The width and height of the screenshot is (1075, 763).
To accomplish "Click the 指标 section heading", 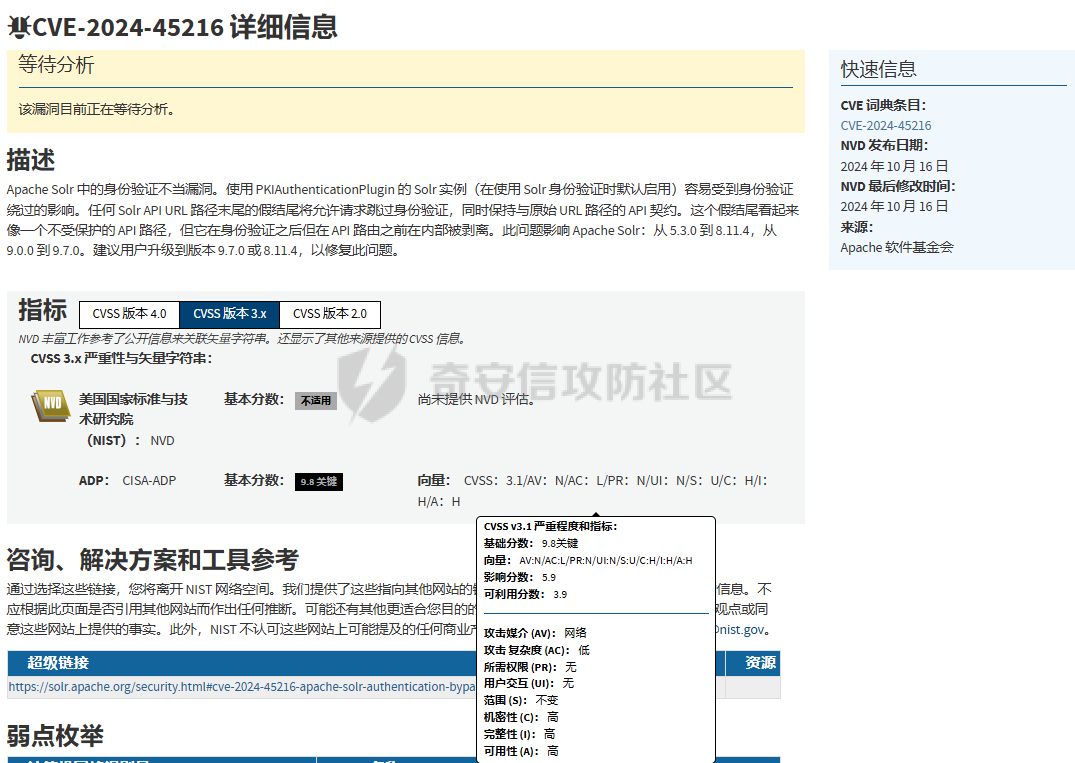I will [43, 310].
